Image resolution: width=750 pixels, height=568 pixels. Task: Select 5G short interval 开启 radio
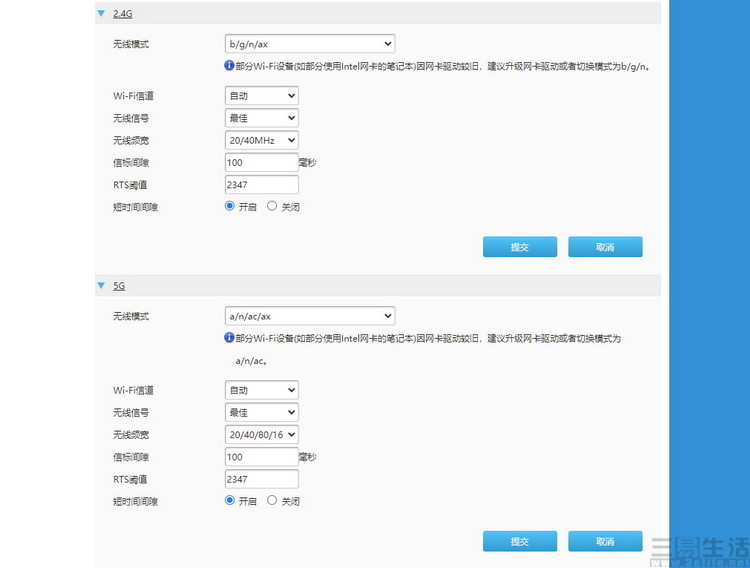pyautogui.click(x=230, y=500)
